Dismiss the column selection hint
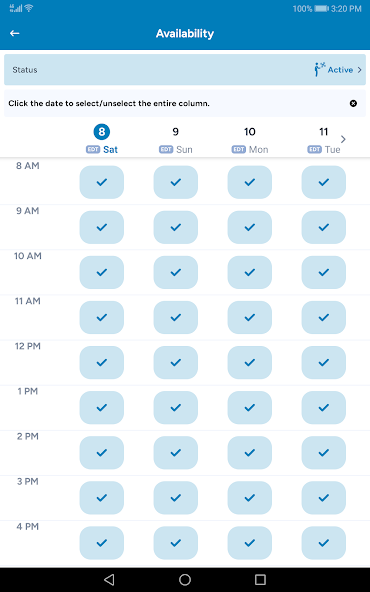Screen dimensions: 370x592 click(353, 103)
